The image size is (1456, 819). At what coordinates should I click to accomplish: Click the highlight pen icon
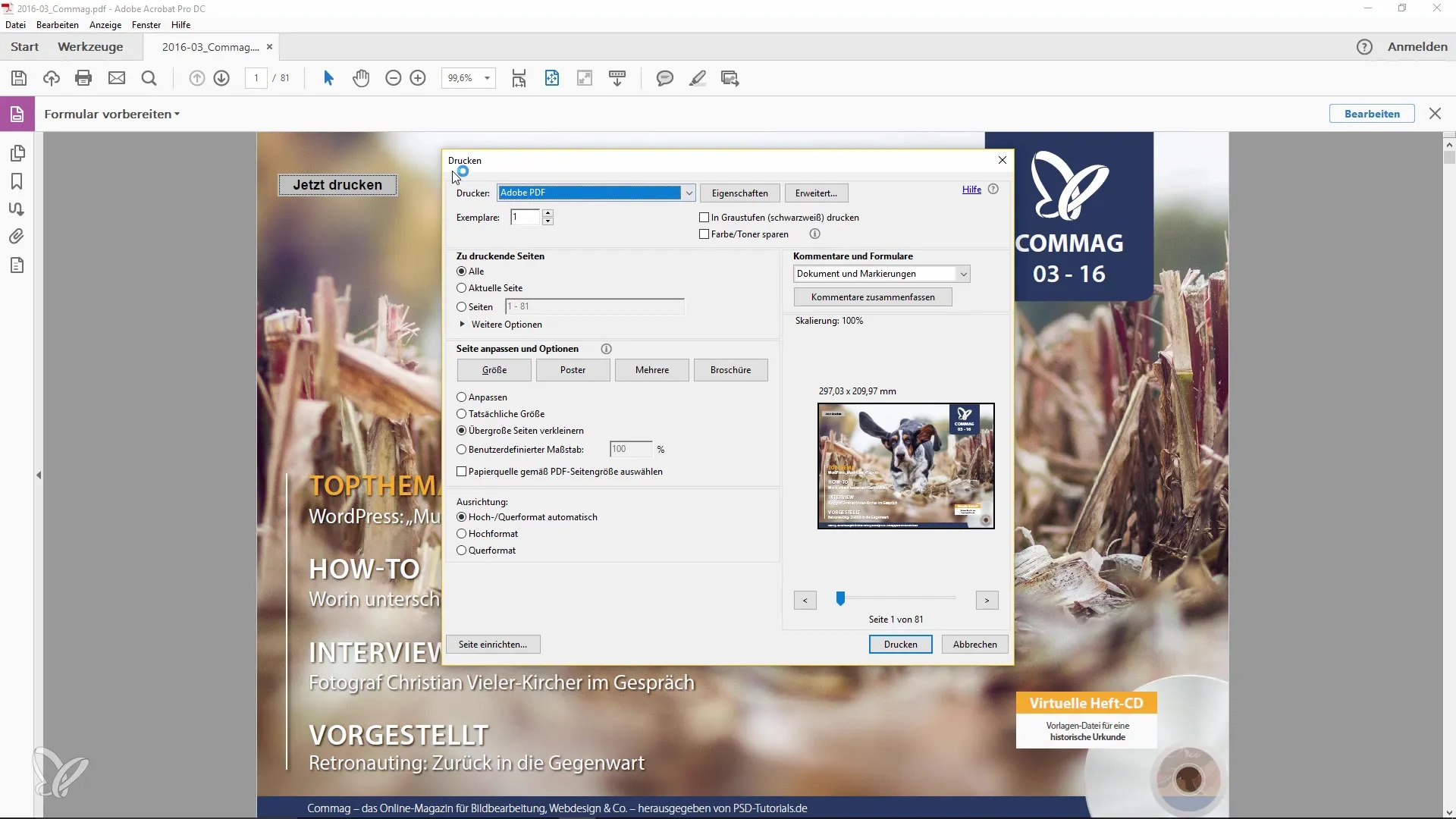coord(698,78)
